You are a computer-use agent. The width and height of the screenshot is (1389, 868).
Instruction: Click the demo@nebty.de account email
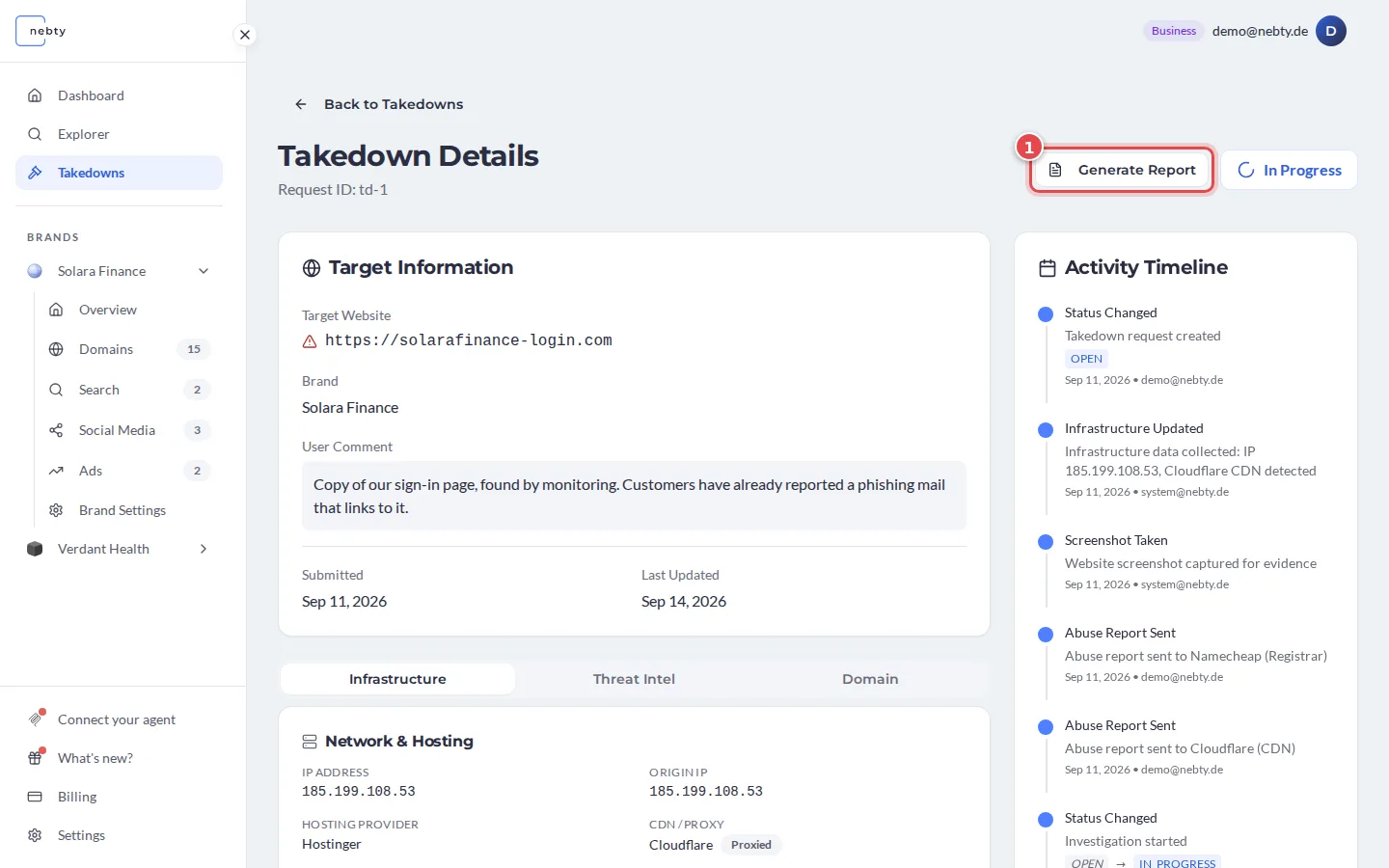pyautogui.click(x=1260, y=31)
